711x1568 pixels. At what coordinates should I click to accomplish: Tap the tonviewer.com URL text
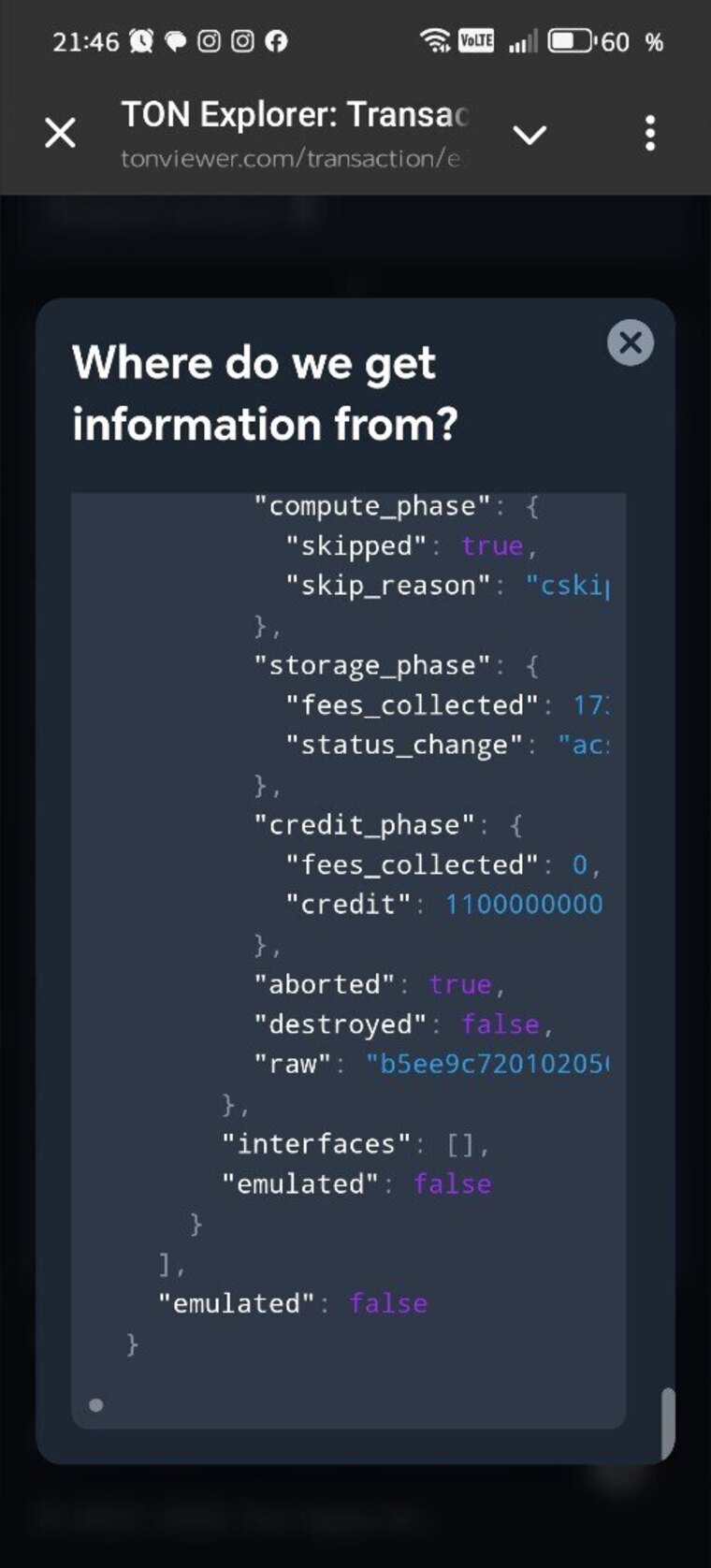tap(290, 158)
